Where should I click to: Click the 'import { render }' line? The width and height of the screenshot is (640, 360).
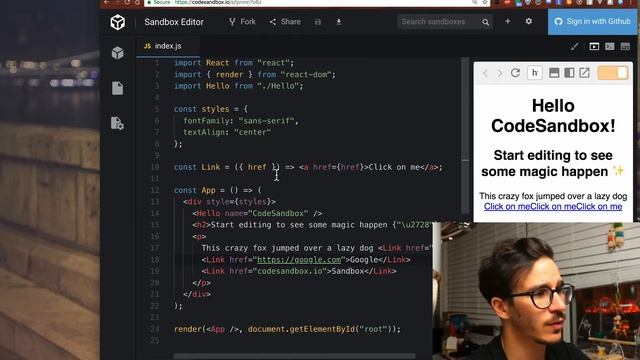click(x=255, y=74)
